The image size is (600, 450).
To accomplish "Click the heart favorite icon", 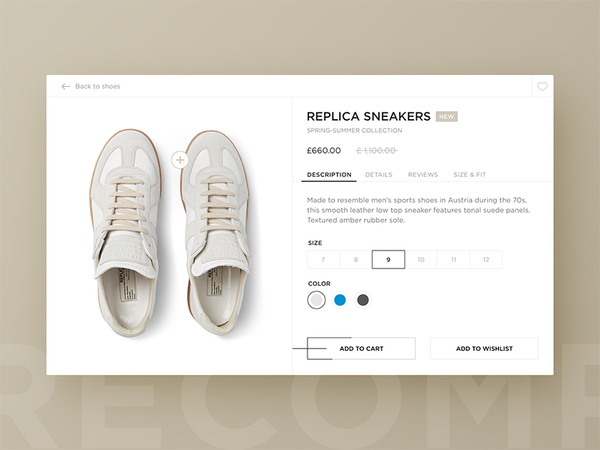I will (x=542, y=86).
